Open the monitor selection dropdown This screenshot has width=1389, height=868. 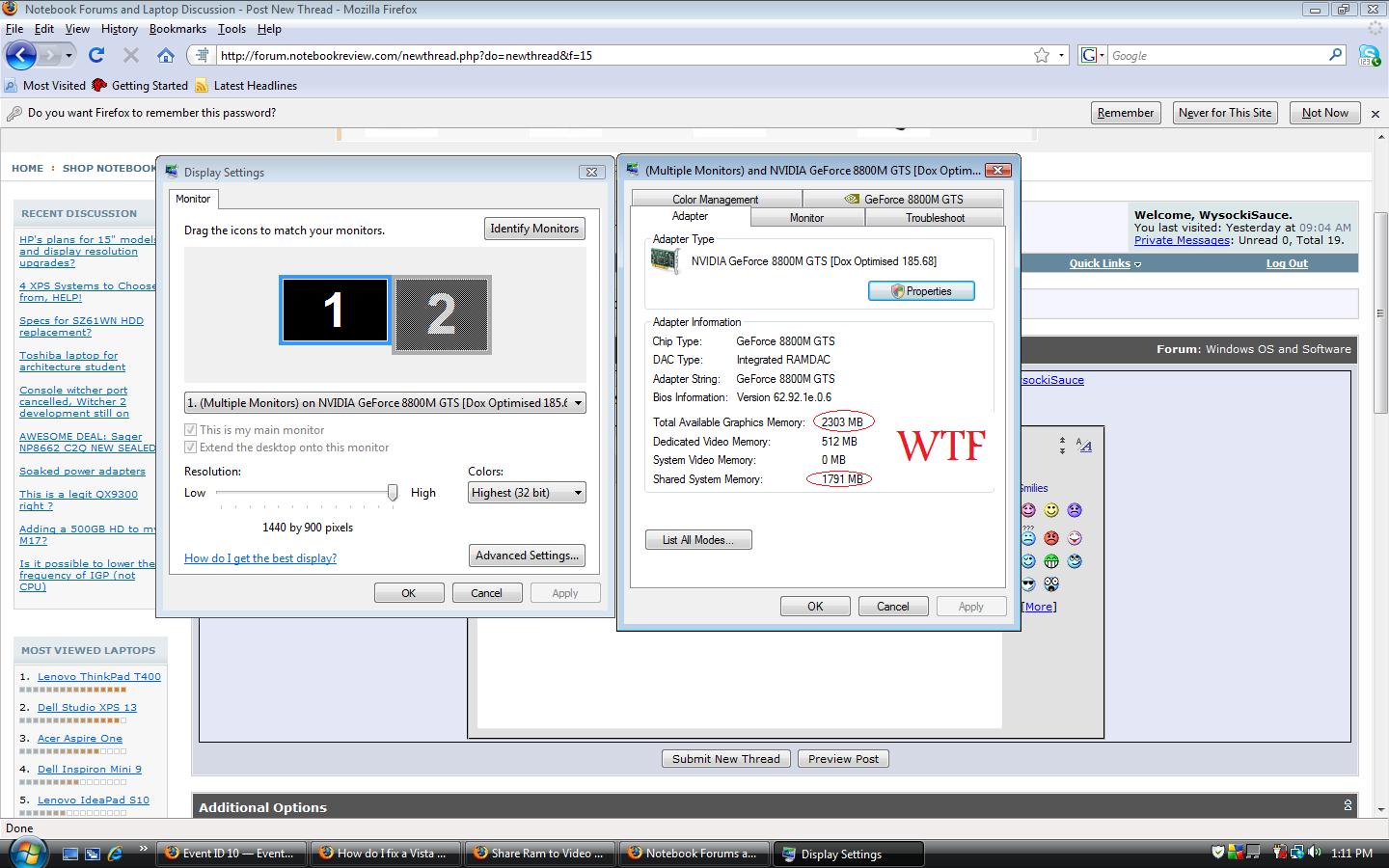click(x=385, y=403)
